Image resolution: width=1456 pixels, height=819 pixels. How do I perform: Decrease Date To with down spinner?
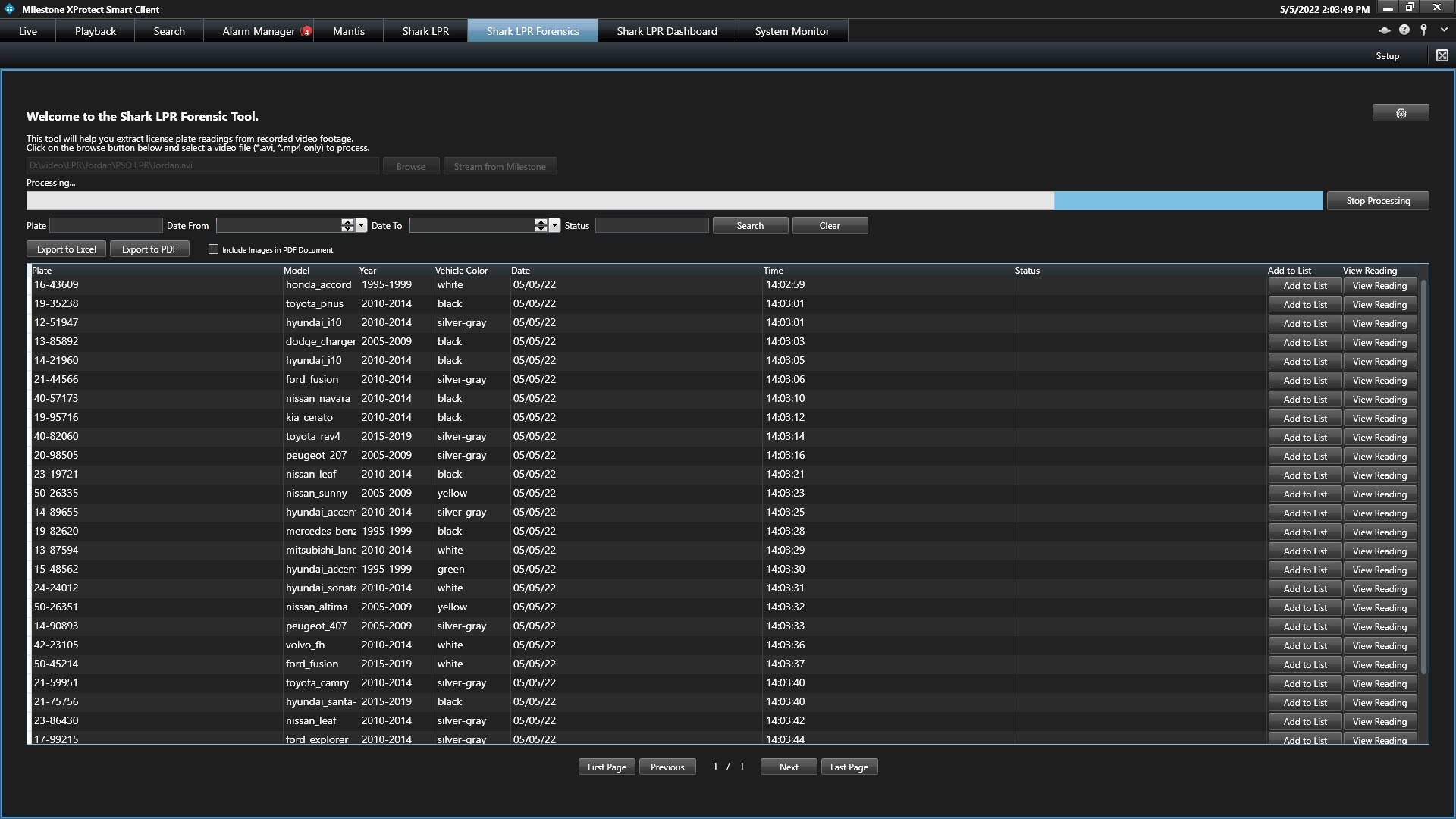(x=541, y=228)
